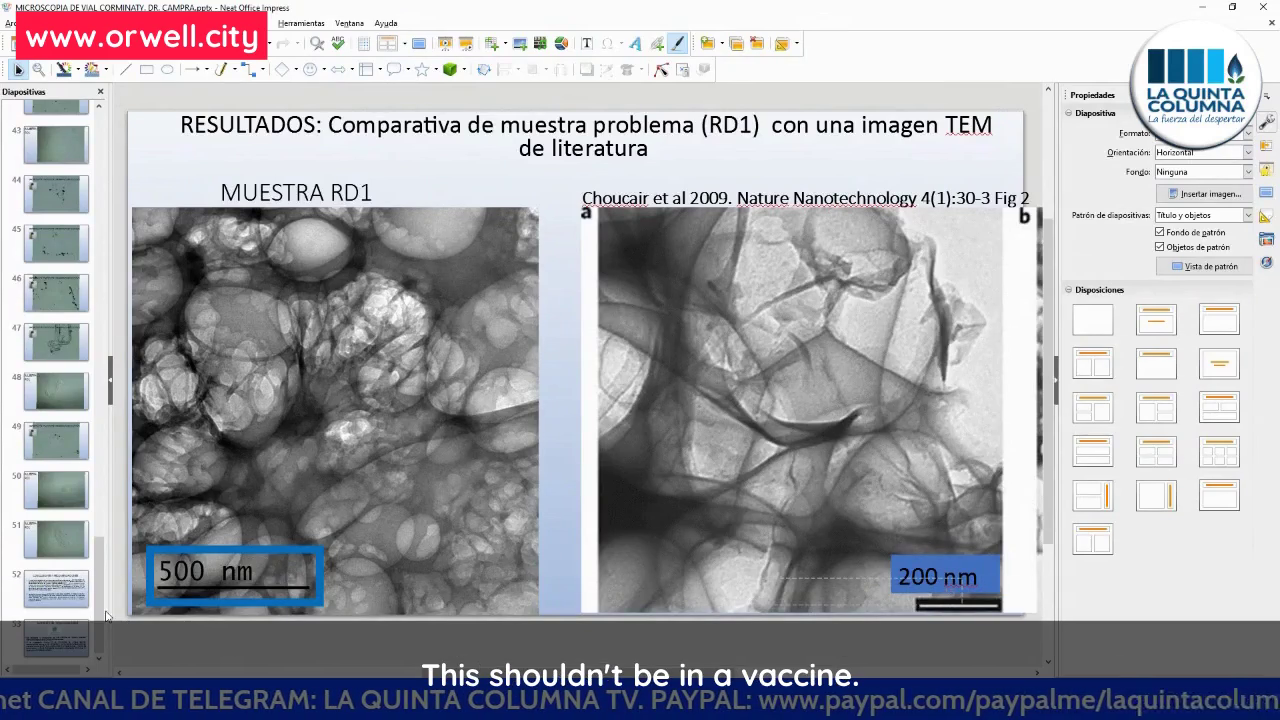
Task: Uncheck Fondo de patrón checkbox
Action: (x=1160, y=232)
